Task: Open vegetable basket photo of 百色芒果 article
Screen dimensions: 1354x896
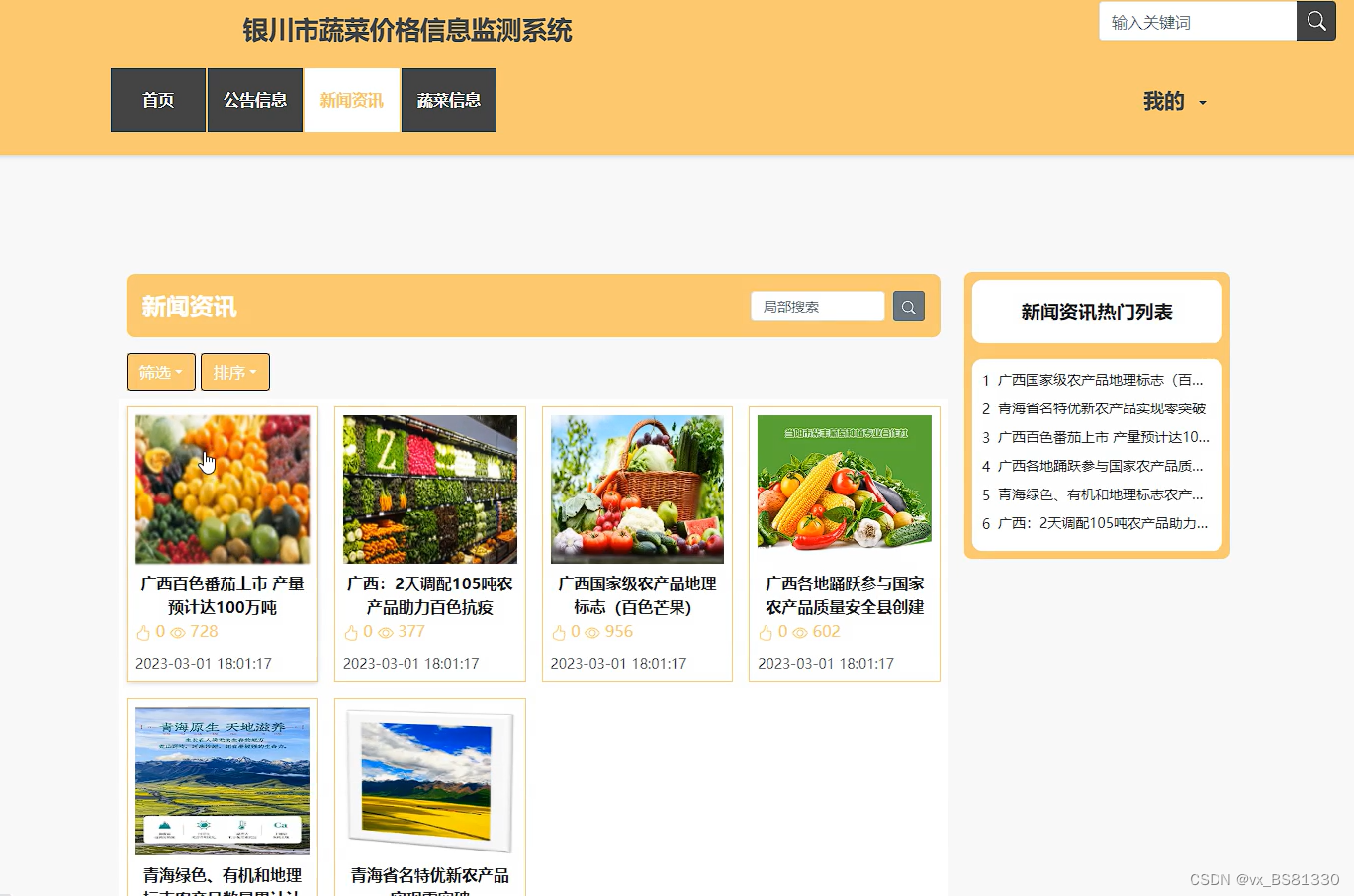Action: click(x=637, y=490)
